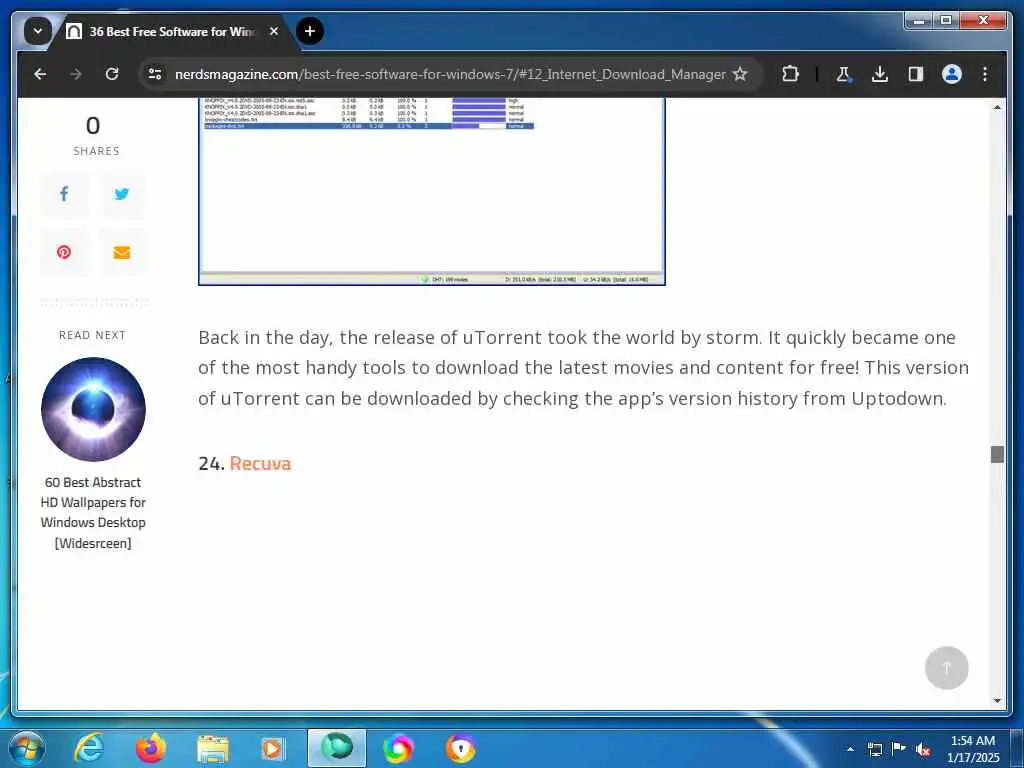Close the 36 Best Free Software tab
Screen dimensions: 1024x768
click(x=274, y=31)
